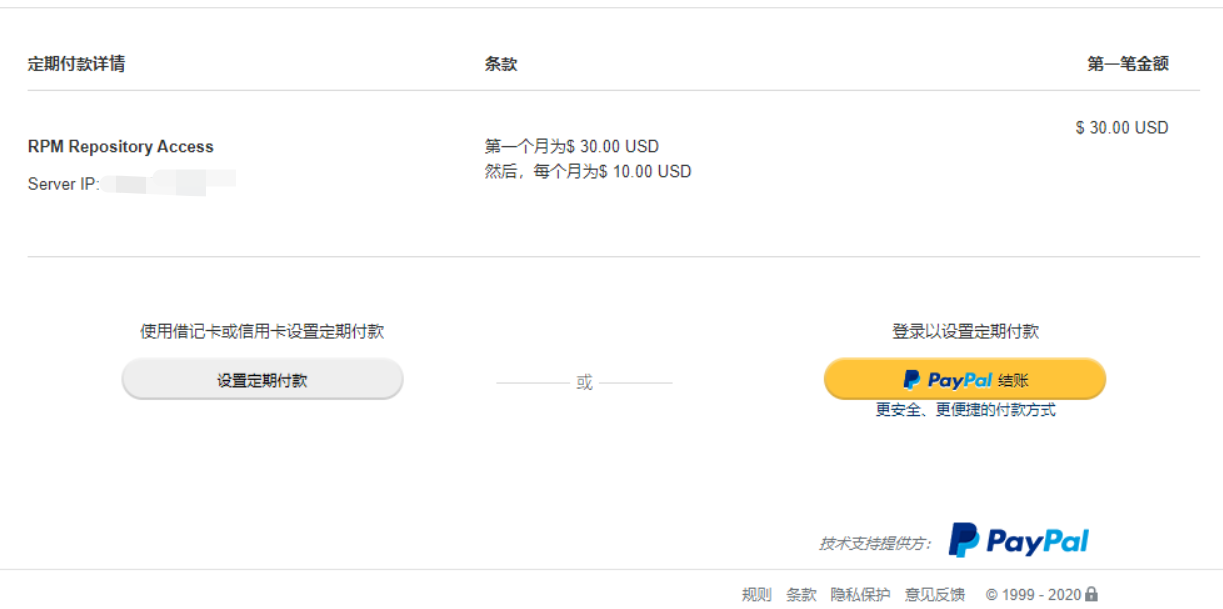Click the 定期付款详情 column header
This screenshot has width=1223, height=609.
[76, 64]
